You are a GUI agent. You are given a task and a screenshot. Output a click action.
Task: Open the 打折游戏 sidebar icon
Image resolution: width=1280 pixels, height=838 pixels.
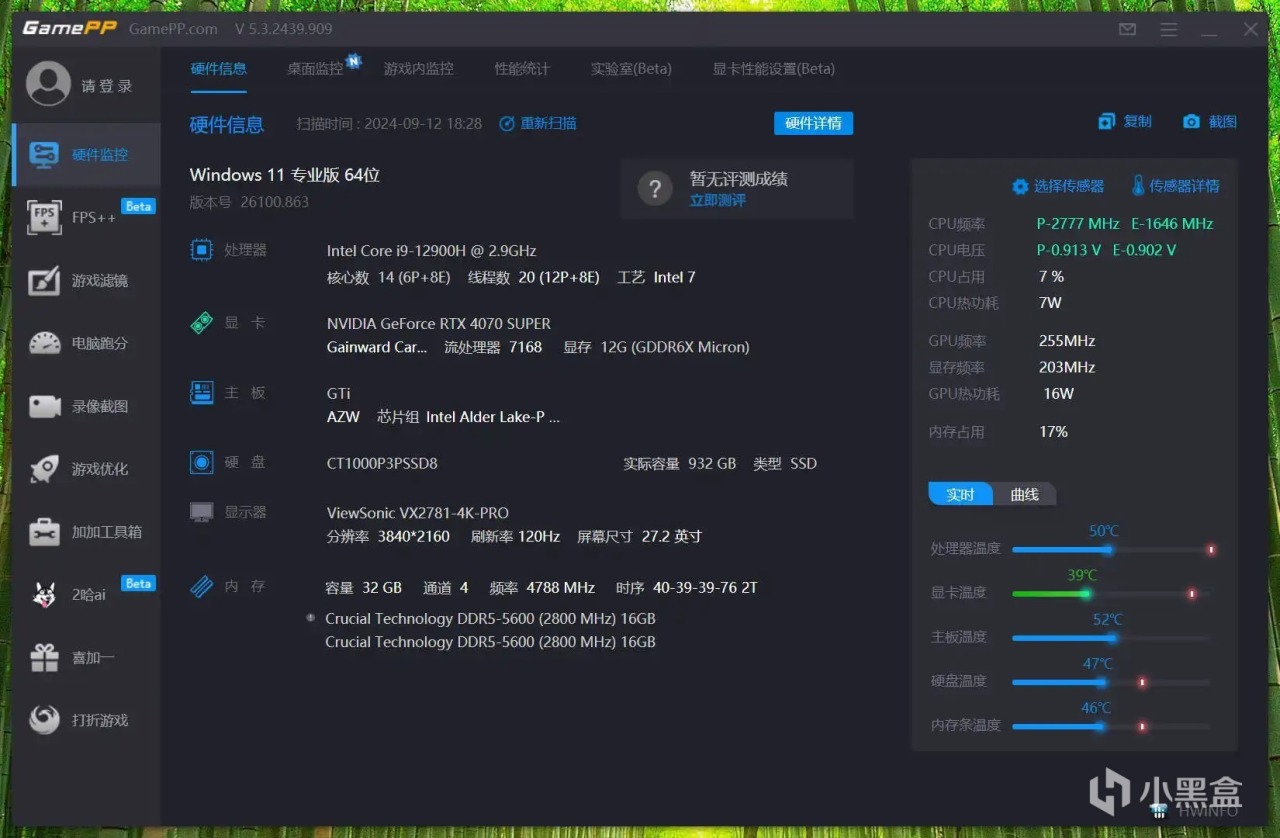point(45,720)
